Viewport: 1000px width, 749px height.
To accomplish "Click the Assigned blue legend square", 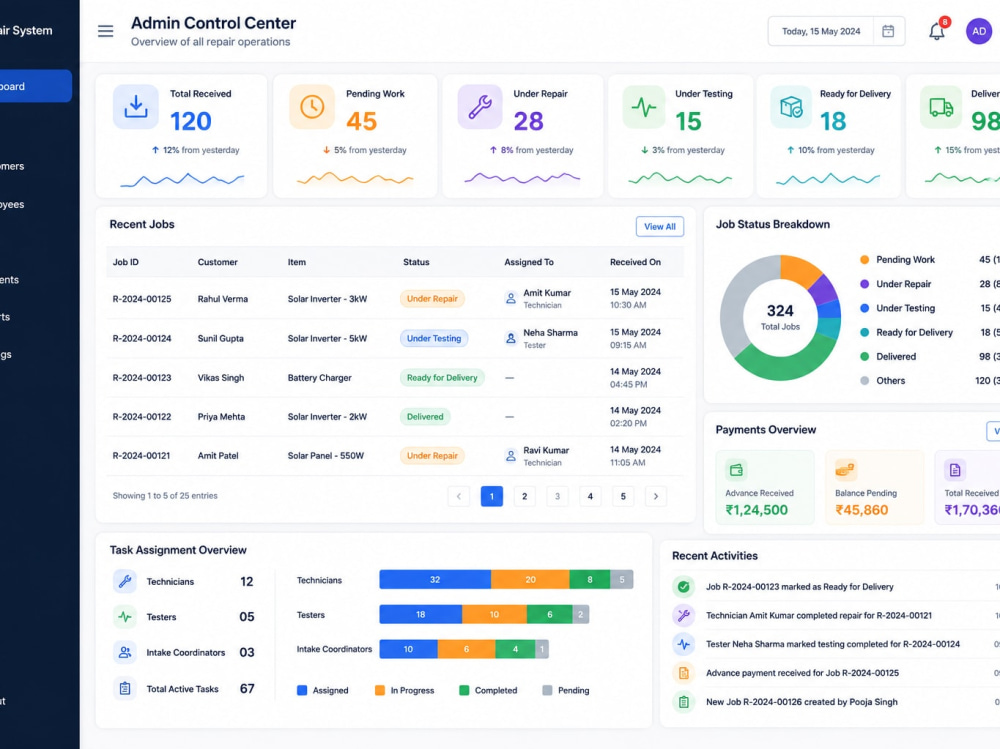I will tap(302, 690).
